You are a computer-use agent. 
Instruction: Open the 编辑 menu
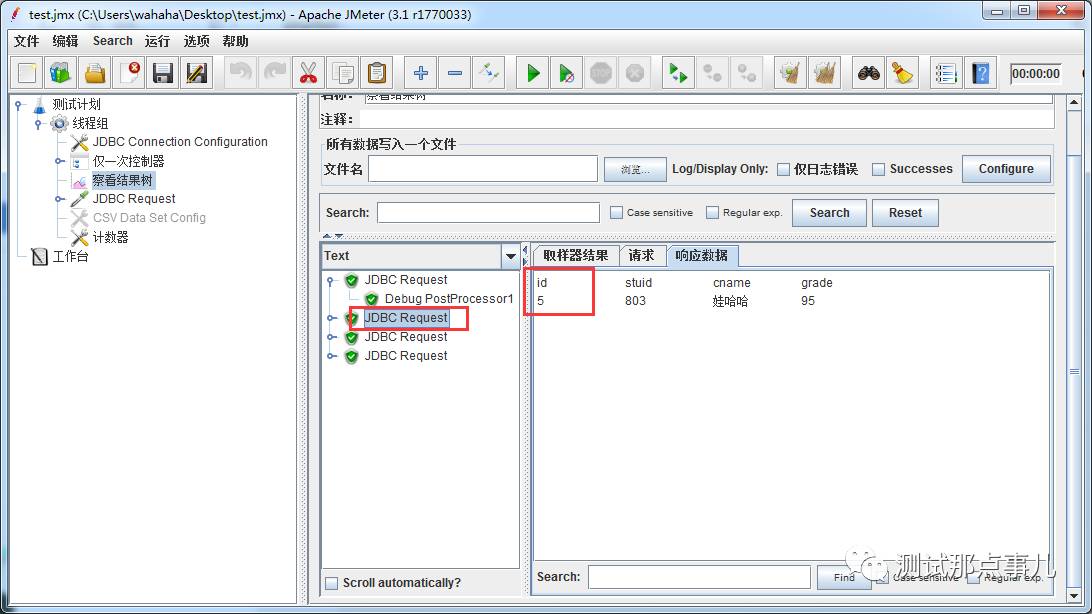click(x=65, y=41)
